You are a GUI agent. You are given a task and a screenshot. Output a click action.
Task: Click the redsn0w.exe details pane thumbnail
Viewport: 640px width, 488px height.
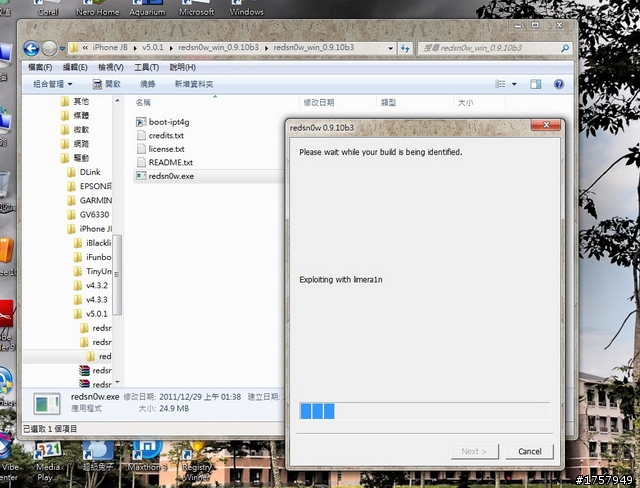pos(47,404)
